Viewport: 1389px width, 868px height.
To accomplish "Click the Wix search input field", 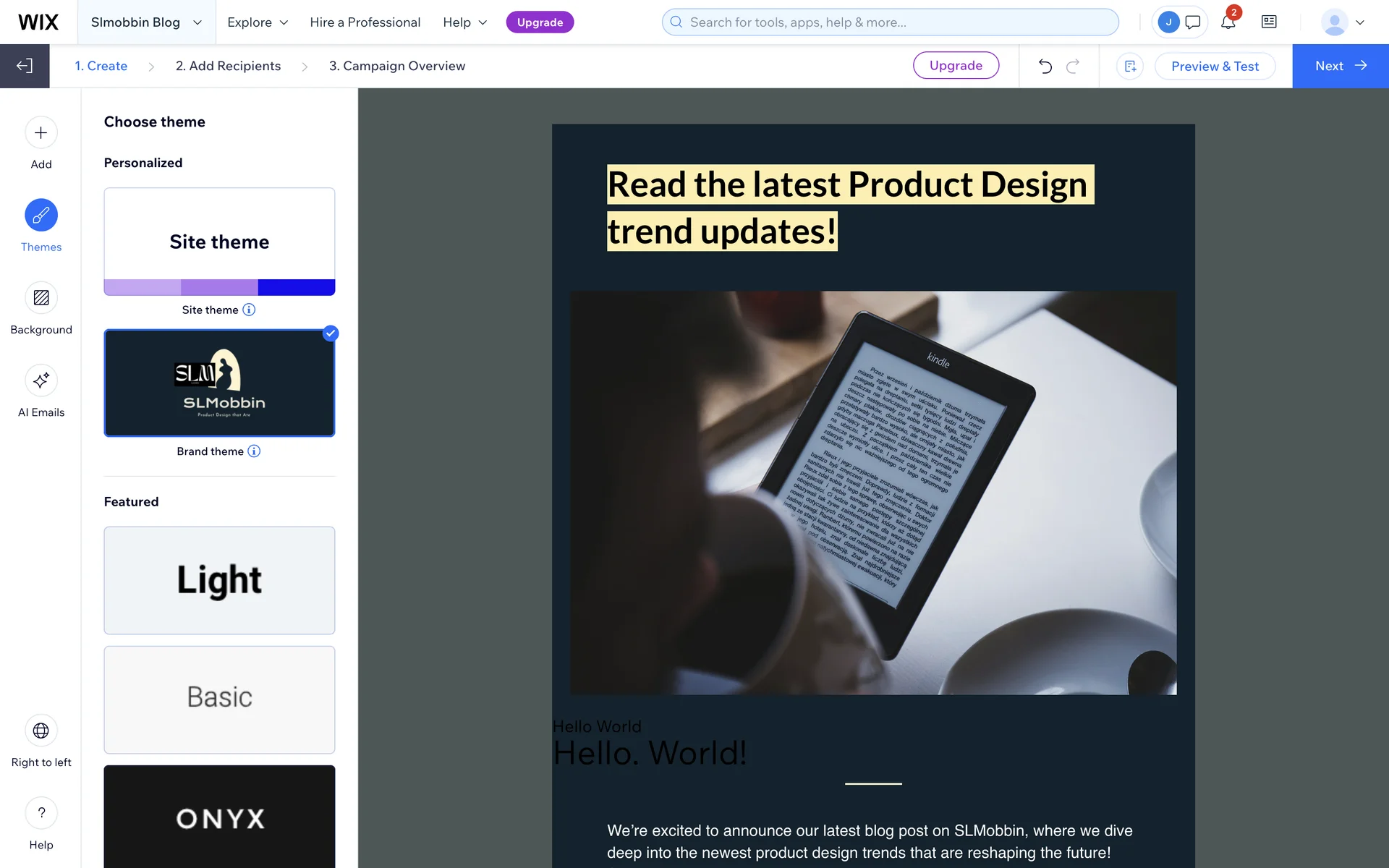I will tap(890, 22).
